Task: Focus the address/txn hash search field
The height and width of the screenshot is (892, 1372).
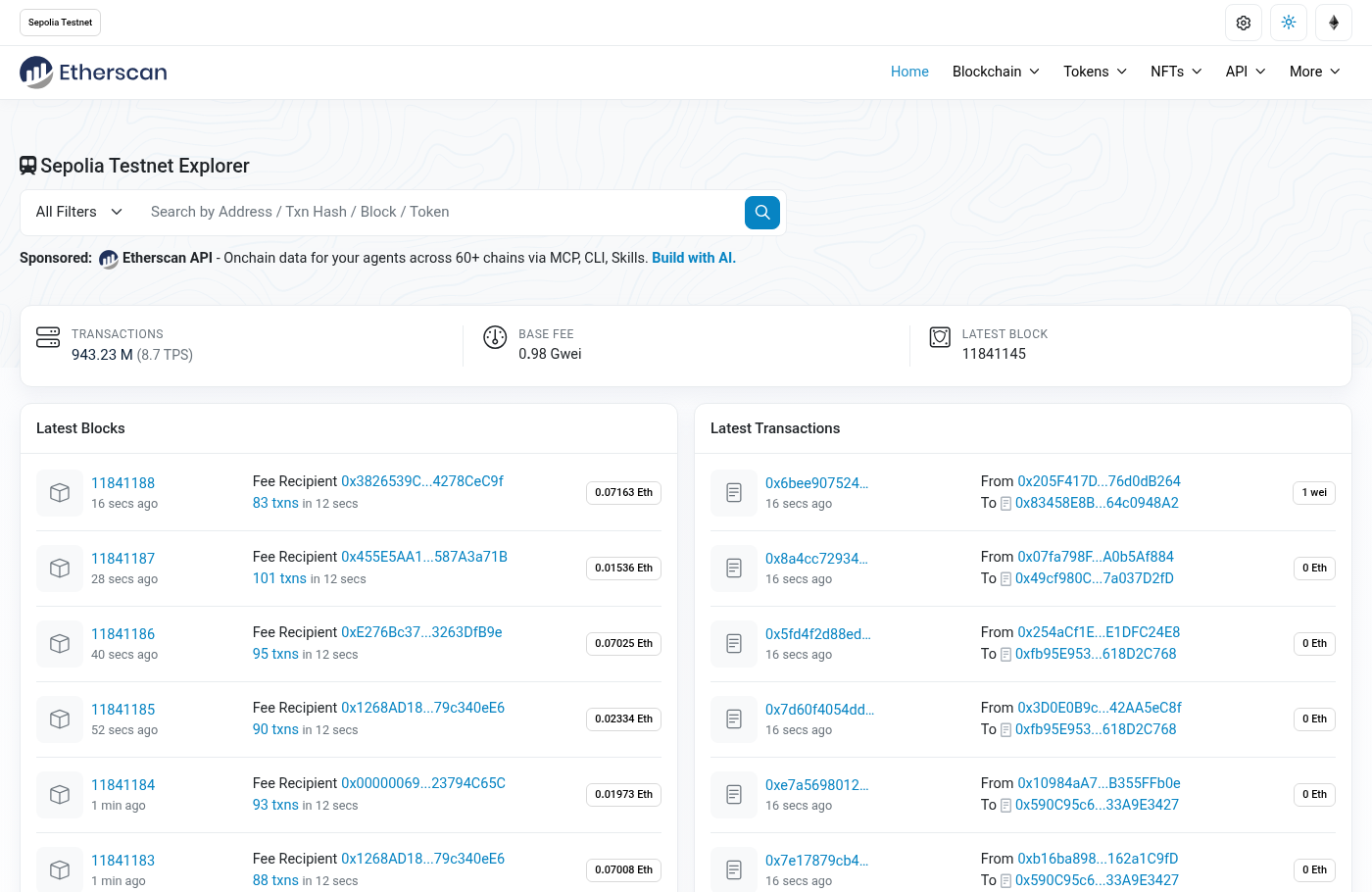Action: (441, 212)
